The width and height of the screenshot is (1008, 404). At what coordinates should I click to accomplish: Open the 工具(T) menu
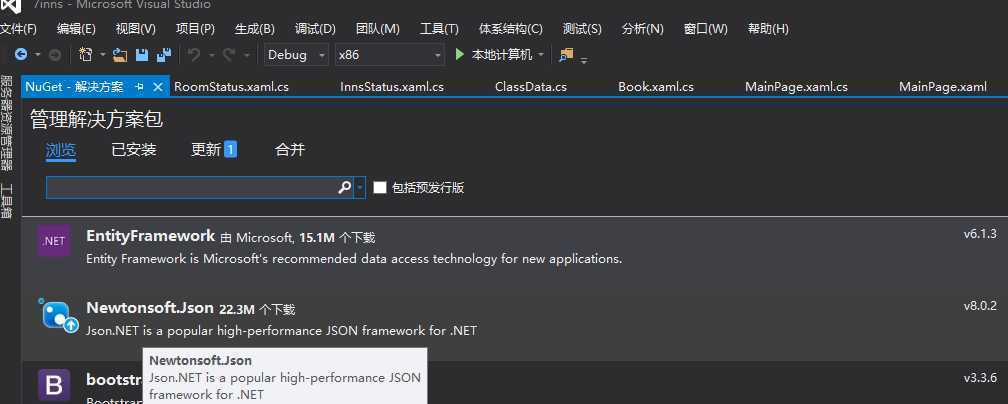click(x=439, y=29)
